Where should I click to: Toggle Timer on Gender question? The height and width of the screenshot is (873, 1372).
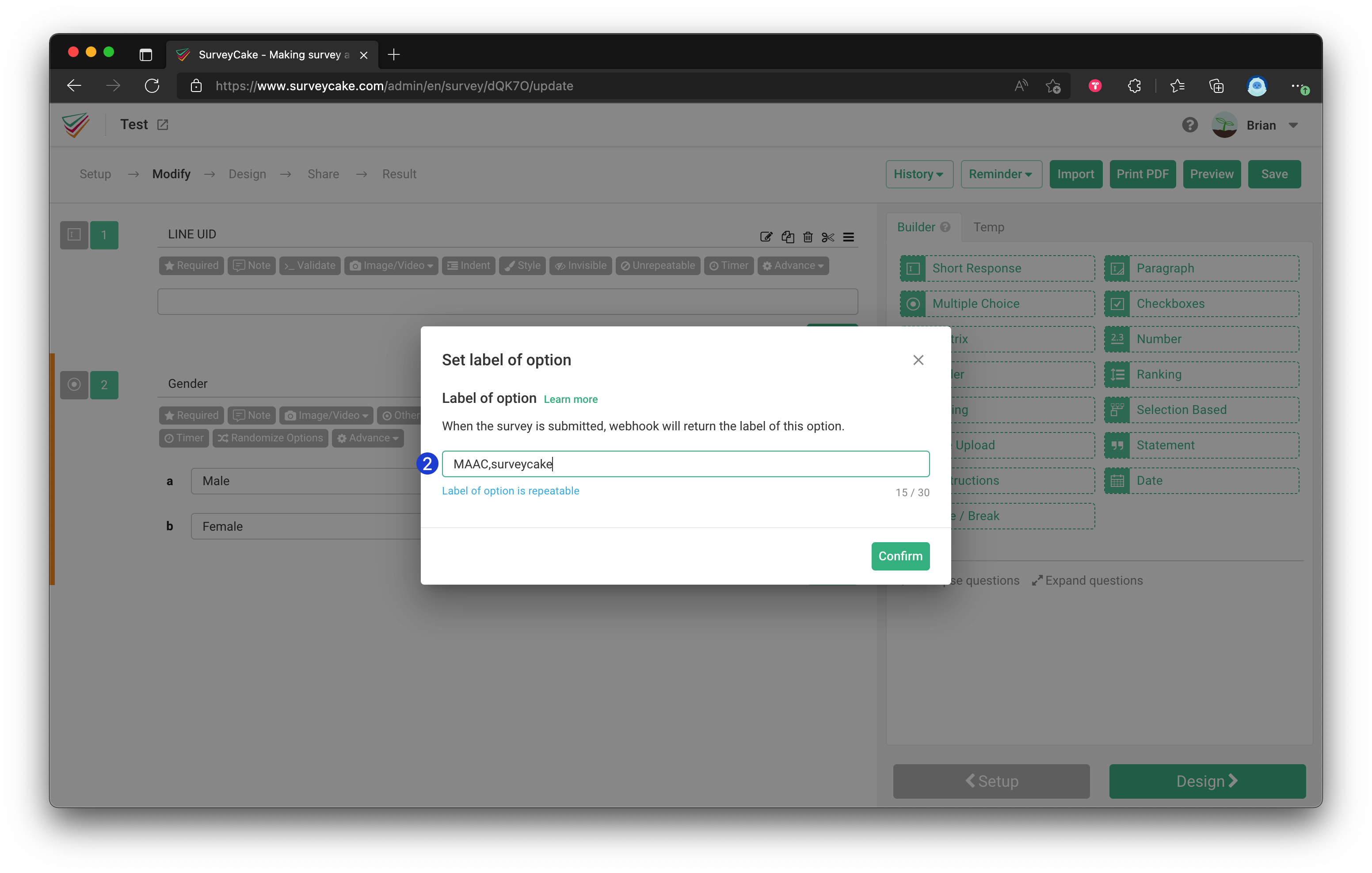(184, 438)
